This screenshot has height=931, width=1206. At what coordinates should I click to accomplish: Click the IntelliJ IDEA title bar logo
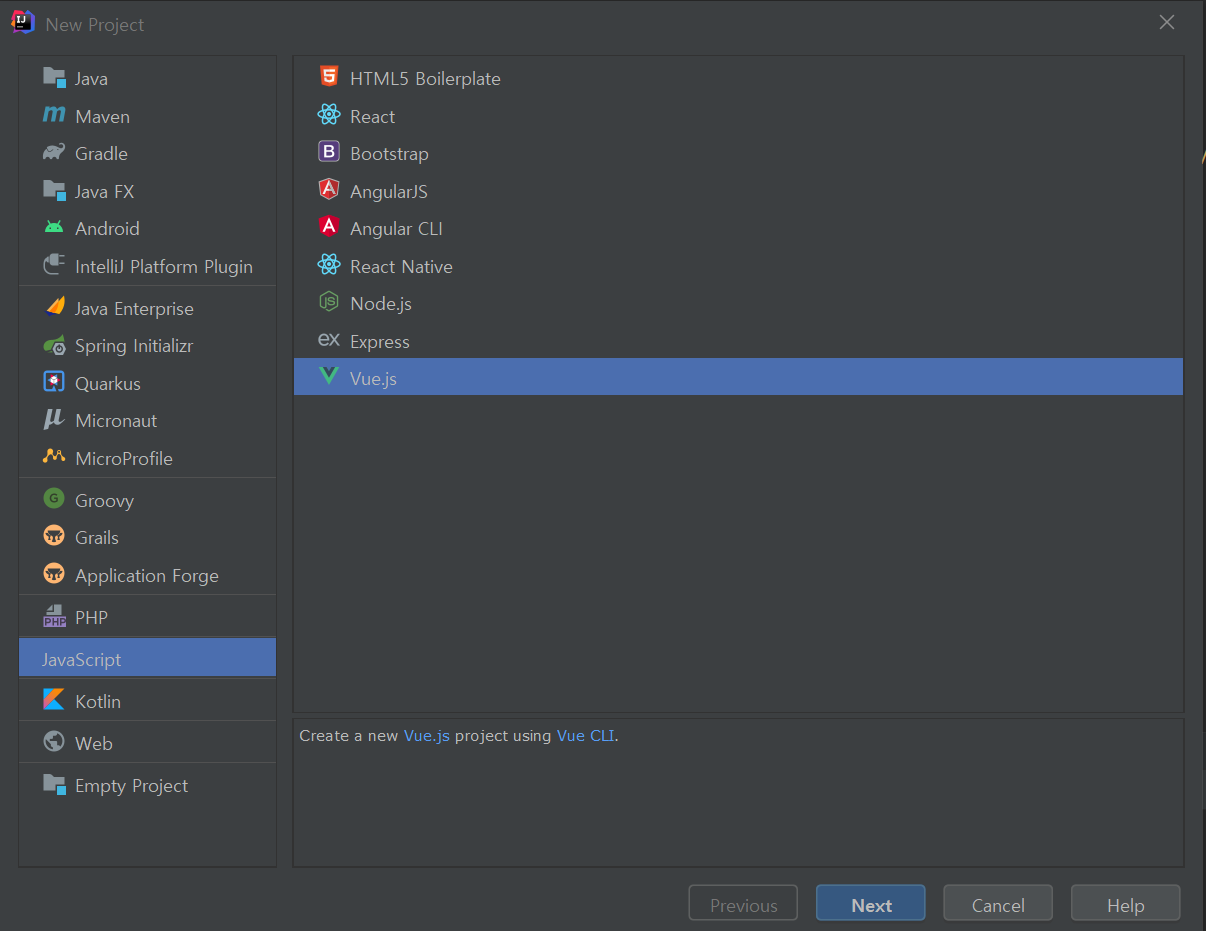pyautogui.click(x=23, y=23)
